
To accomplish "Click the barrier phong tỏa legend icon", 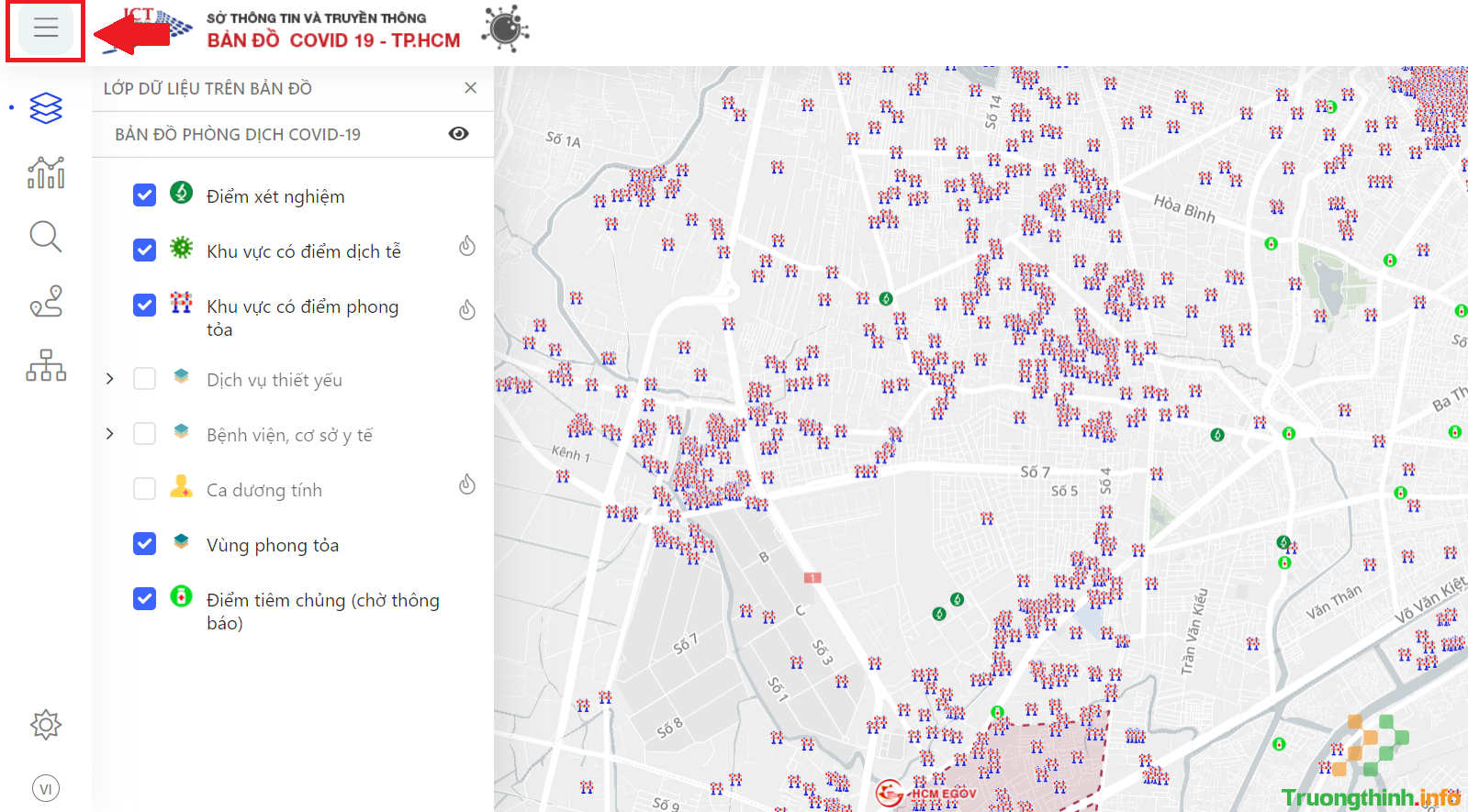I will [182, 302].
